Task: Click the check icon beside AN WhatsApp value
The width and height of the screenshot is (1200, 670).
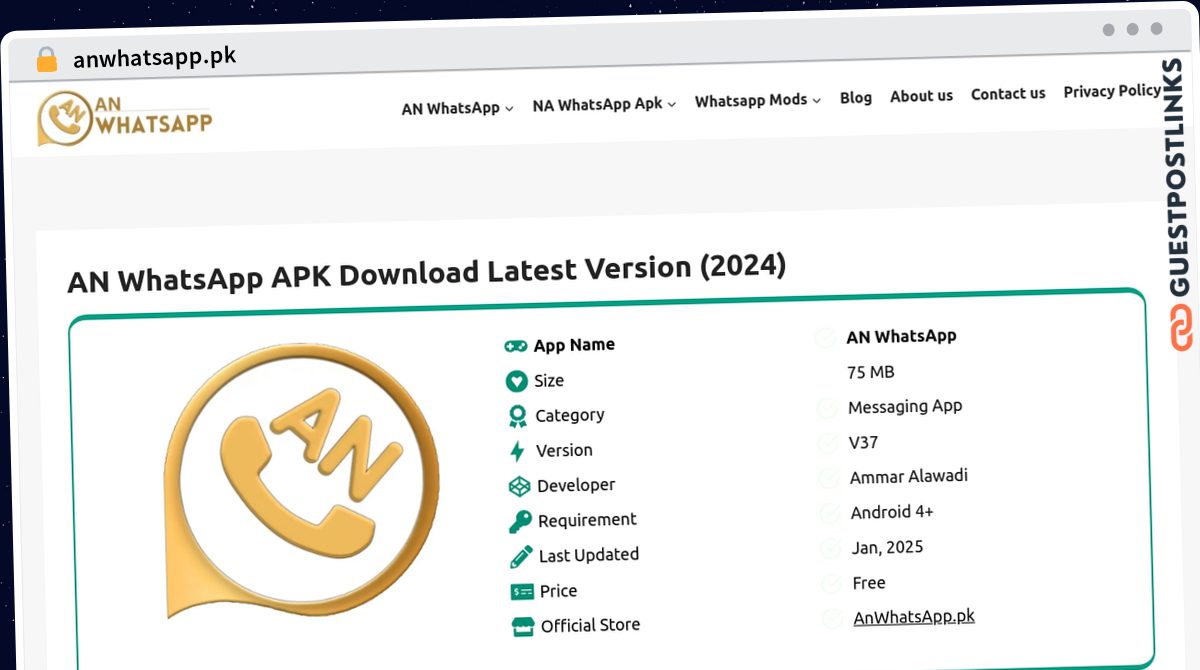Action: coord(826,339)
